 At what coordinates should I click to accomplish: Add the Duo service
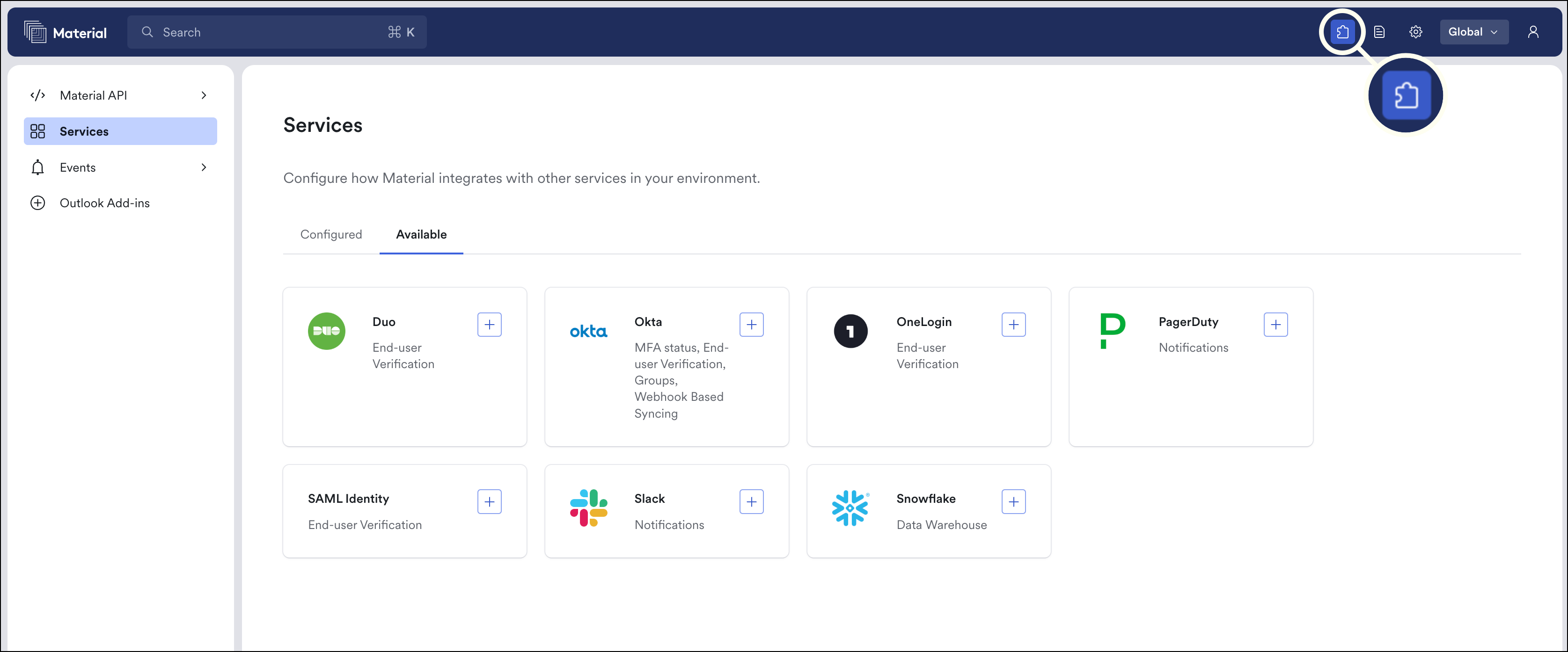[x=490, y=325]
